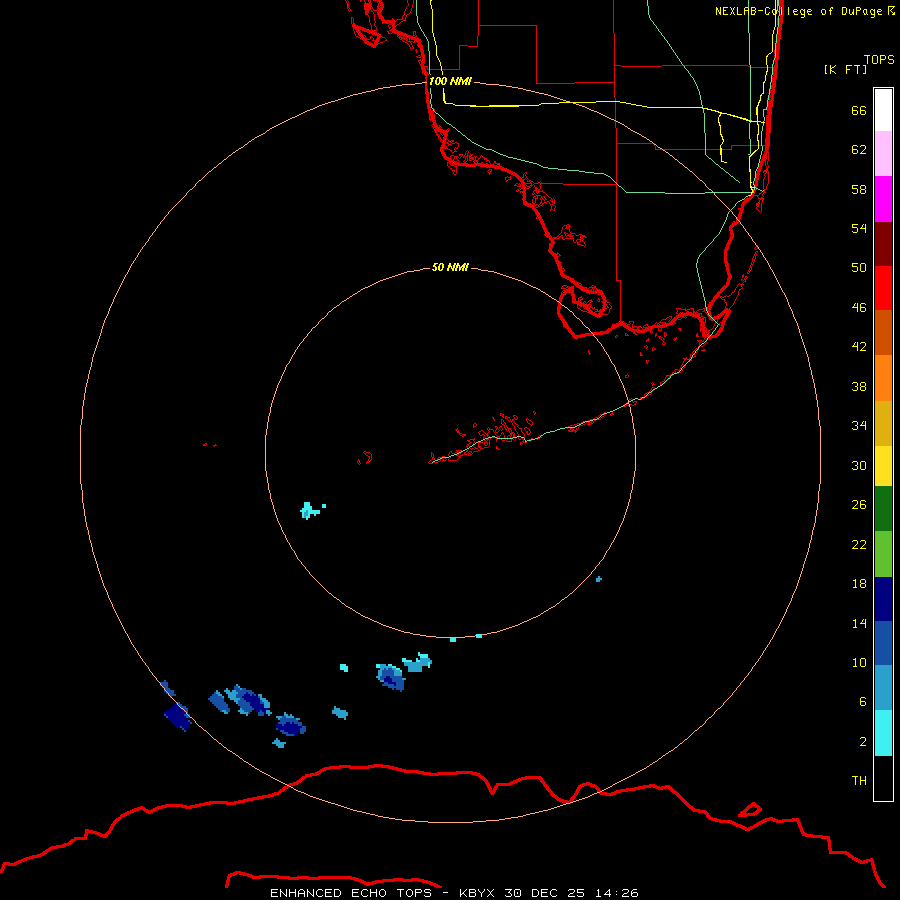Click the black TH legend swatch
Screen dimensions: 900x900
pyautogui.click(x=883, y=778)
